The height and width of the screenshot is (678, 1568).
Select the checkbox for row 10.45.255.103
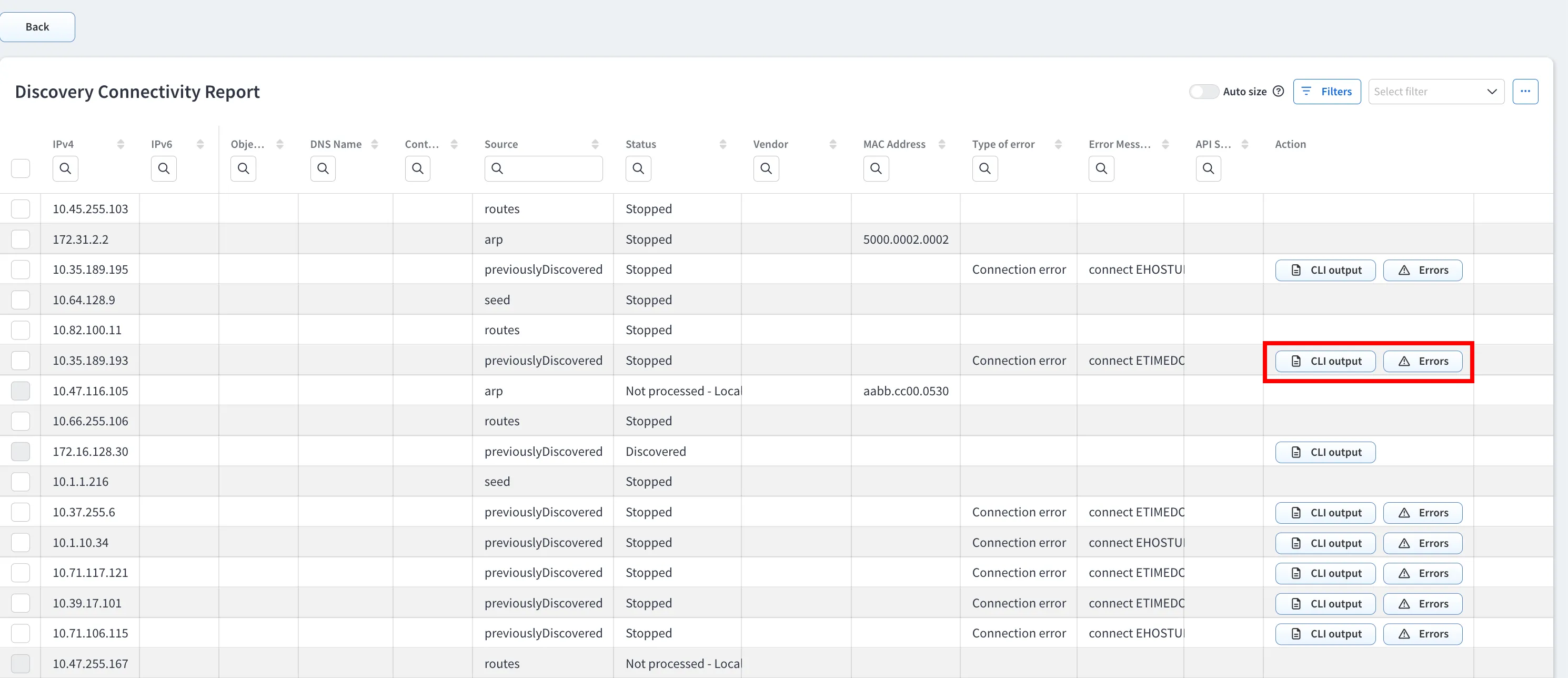coord(21,209)
